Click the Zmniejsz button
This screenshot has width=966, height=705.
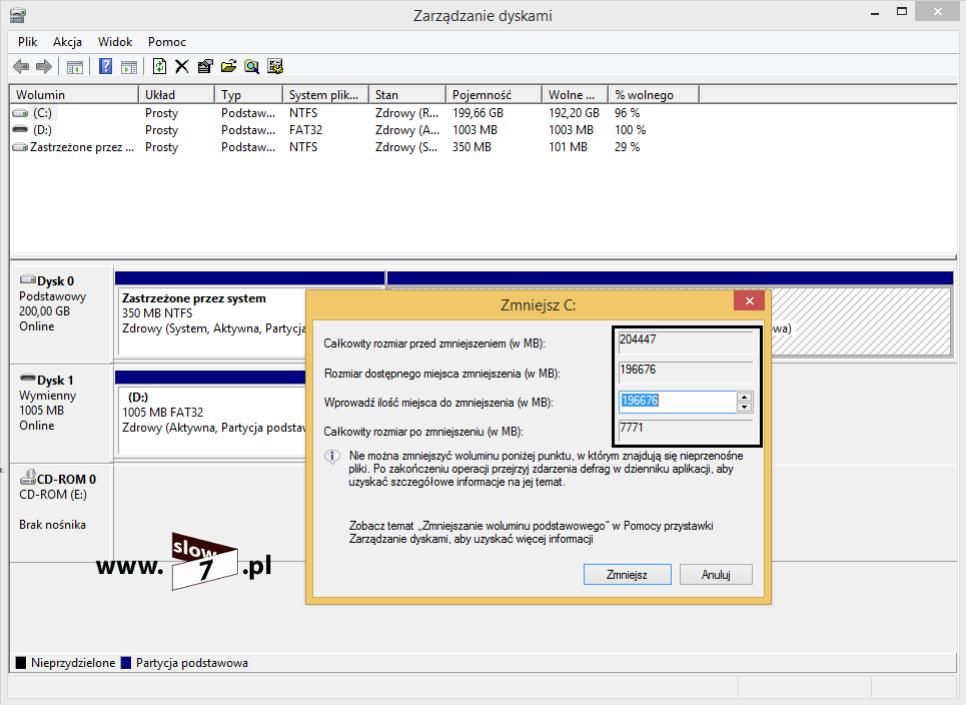point(627,574)
